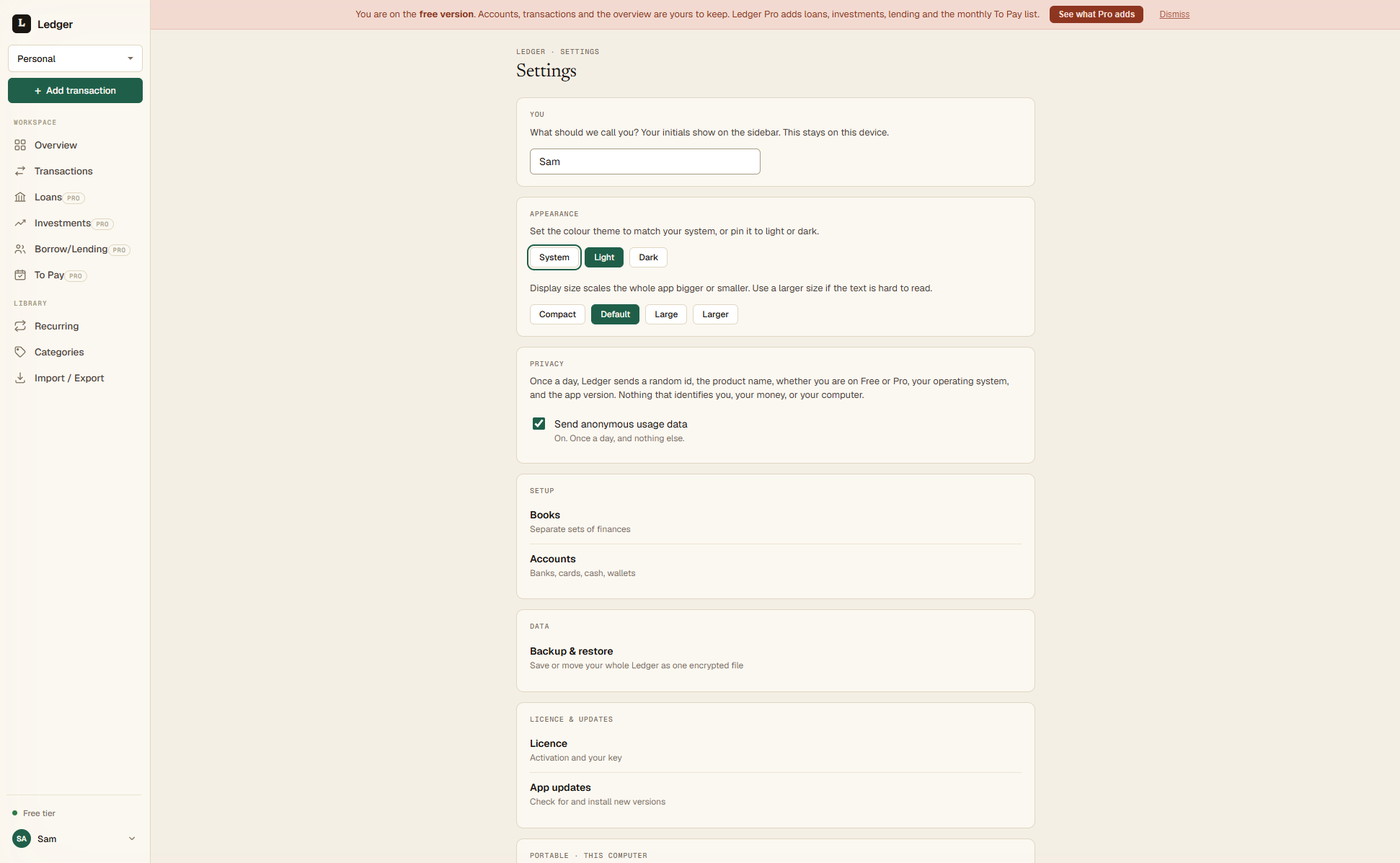The image size is (1400, 863).
Task: Click the Import / Export download icon
Action: [20, 378]
